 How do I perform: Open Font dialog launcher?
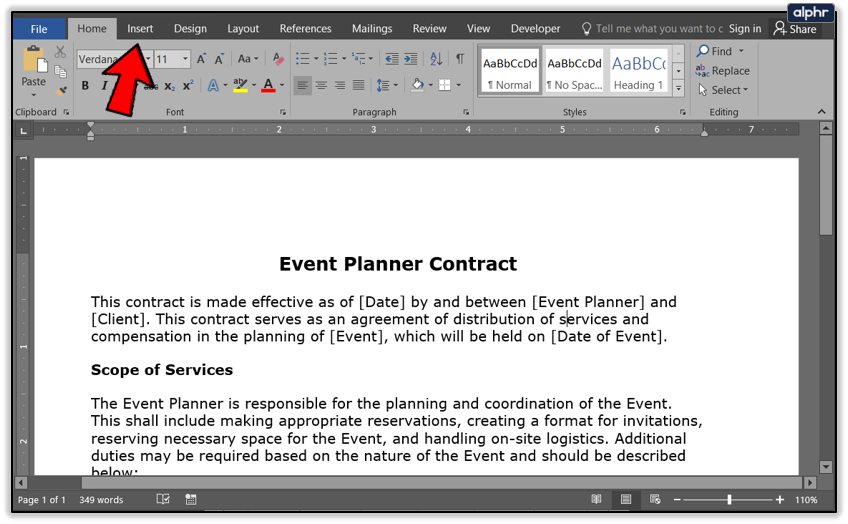282,112
